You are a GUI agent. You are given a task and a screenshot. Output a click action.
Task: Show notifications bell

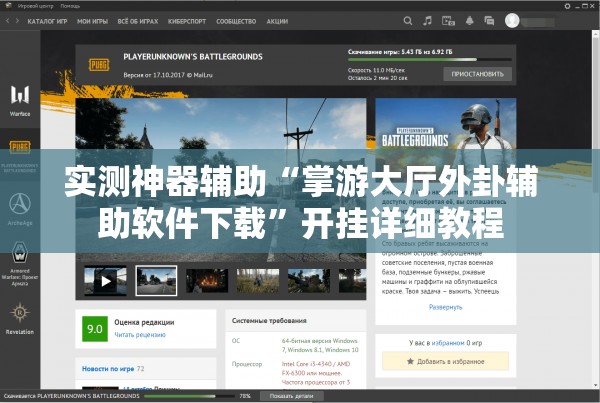[470, 21]
